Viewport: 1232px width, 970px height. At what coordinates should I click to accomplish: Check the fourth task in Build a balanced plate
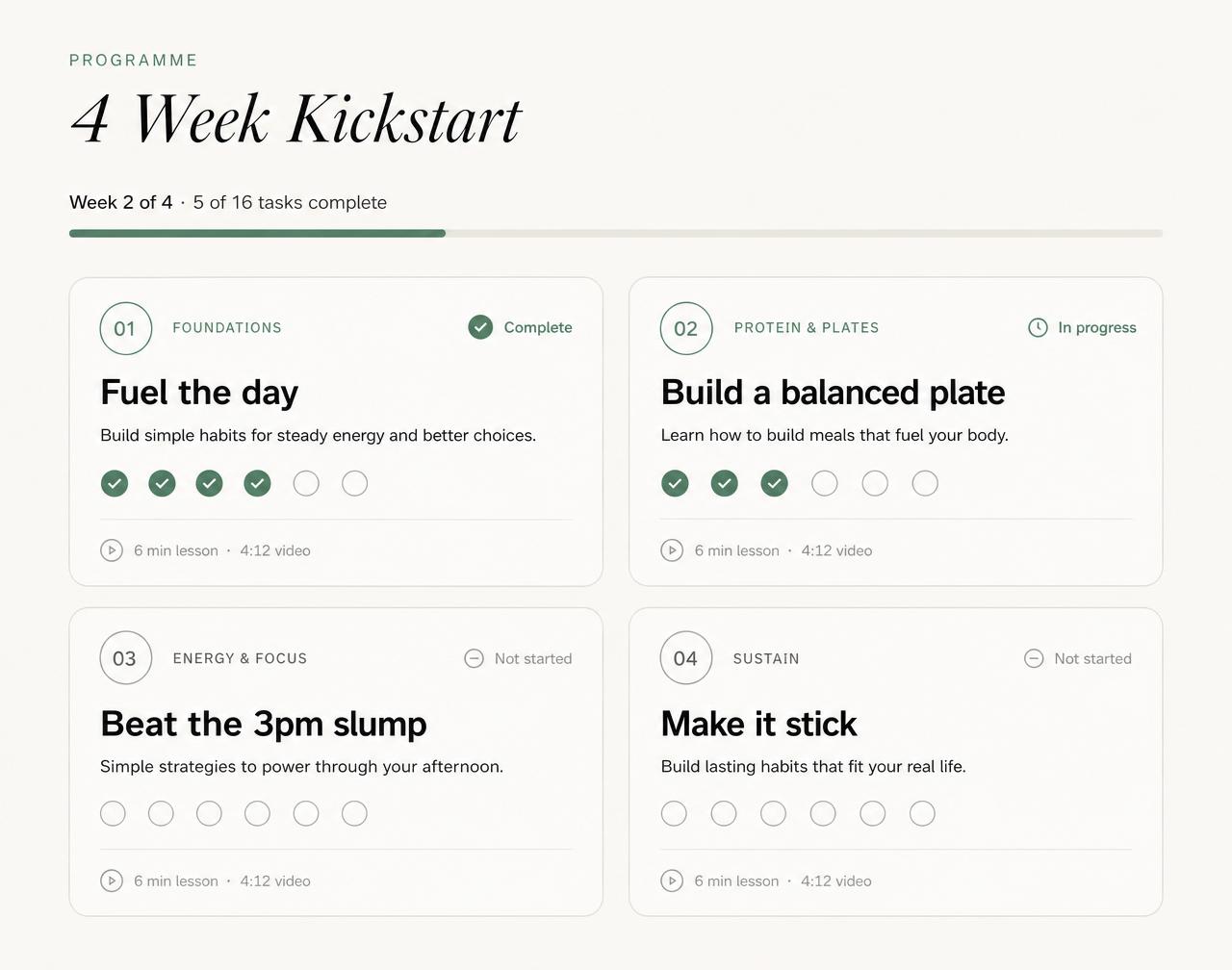[825, 483]
